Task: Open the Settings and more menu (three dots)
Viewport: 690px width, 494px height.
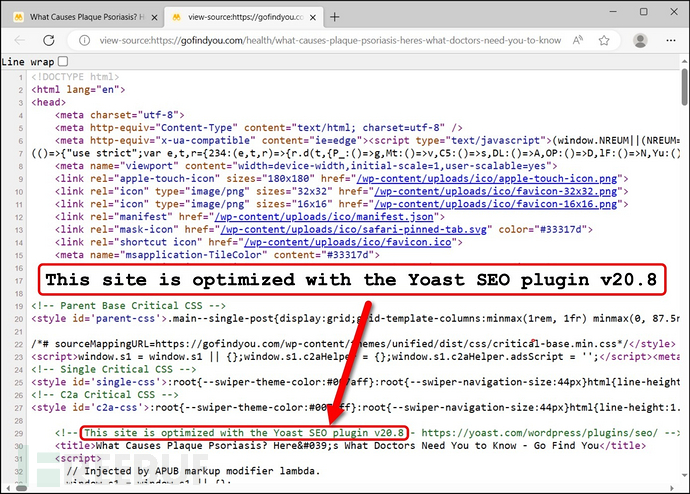Action: (x=671, y=40)
